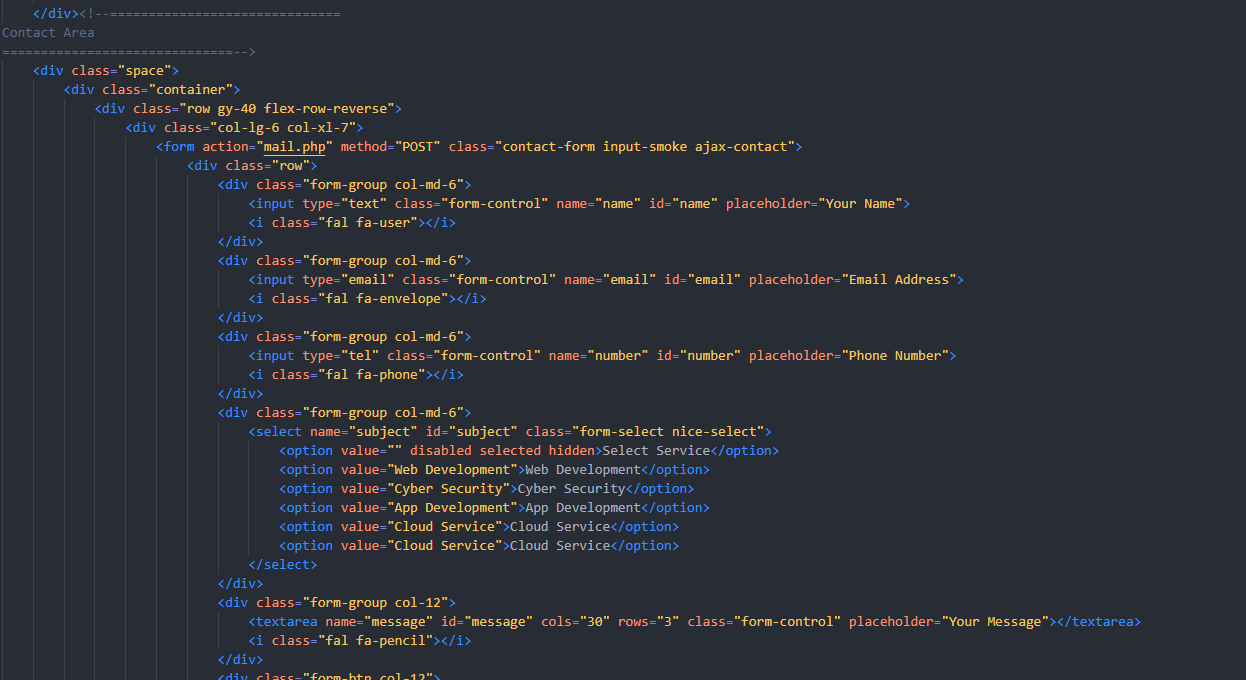Click the "POST" method value
1246x680 pixels.
[421, 147]
